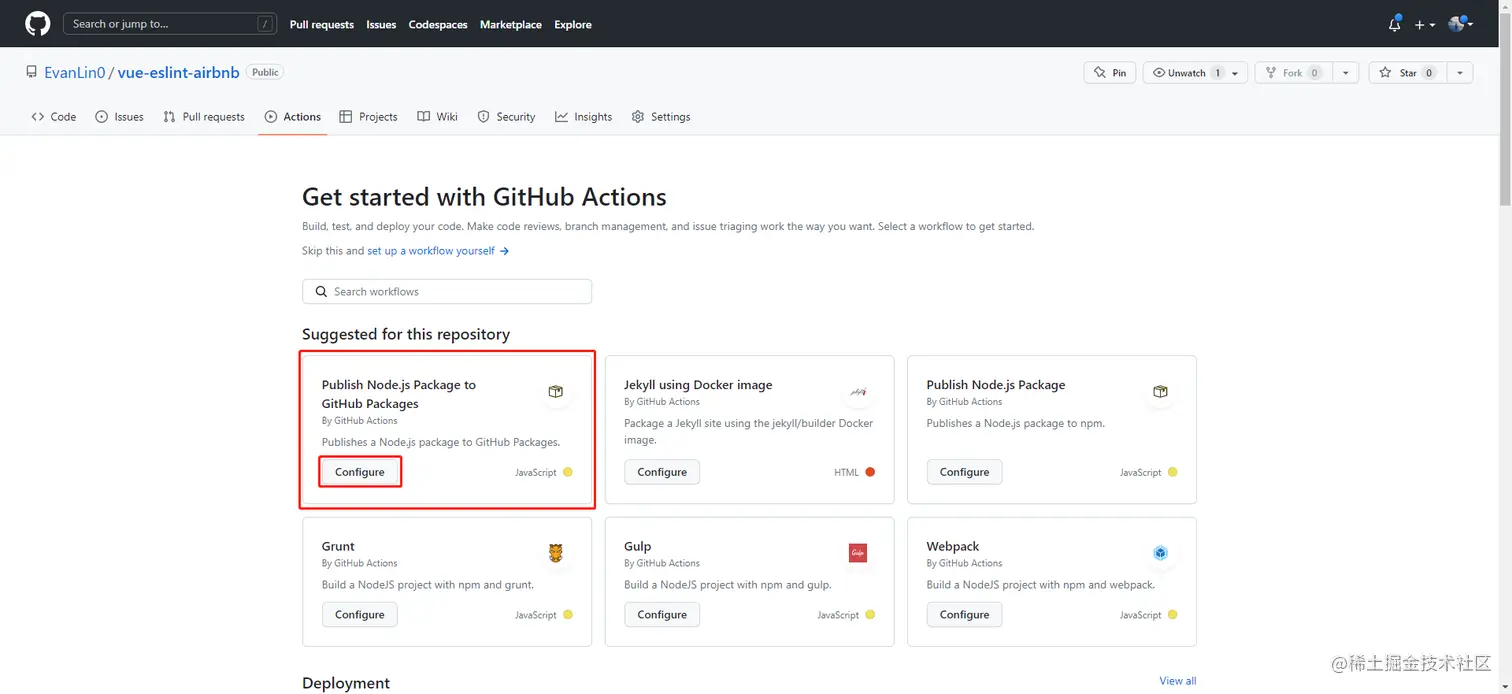Open the Fork options dropdown arrow
The width and height of the screenshot is (1512, 694).
click(x=1346, y=73)
